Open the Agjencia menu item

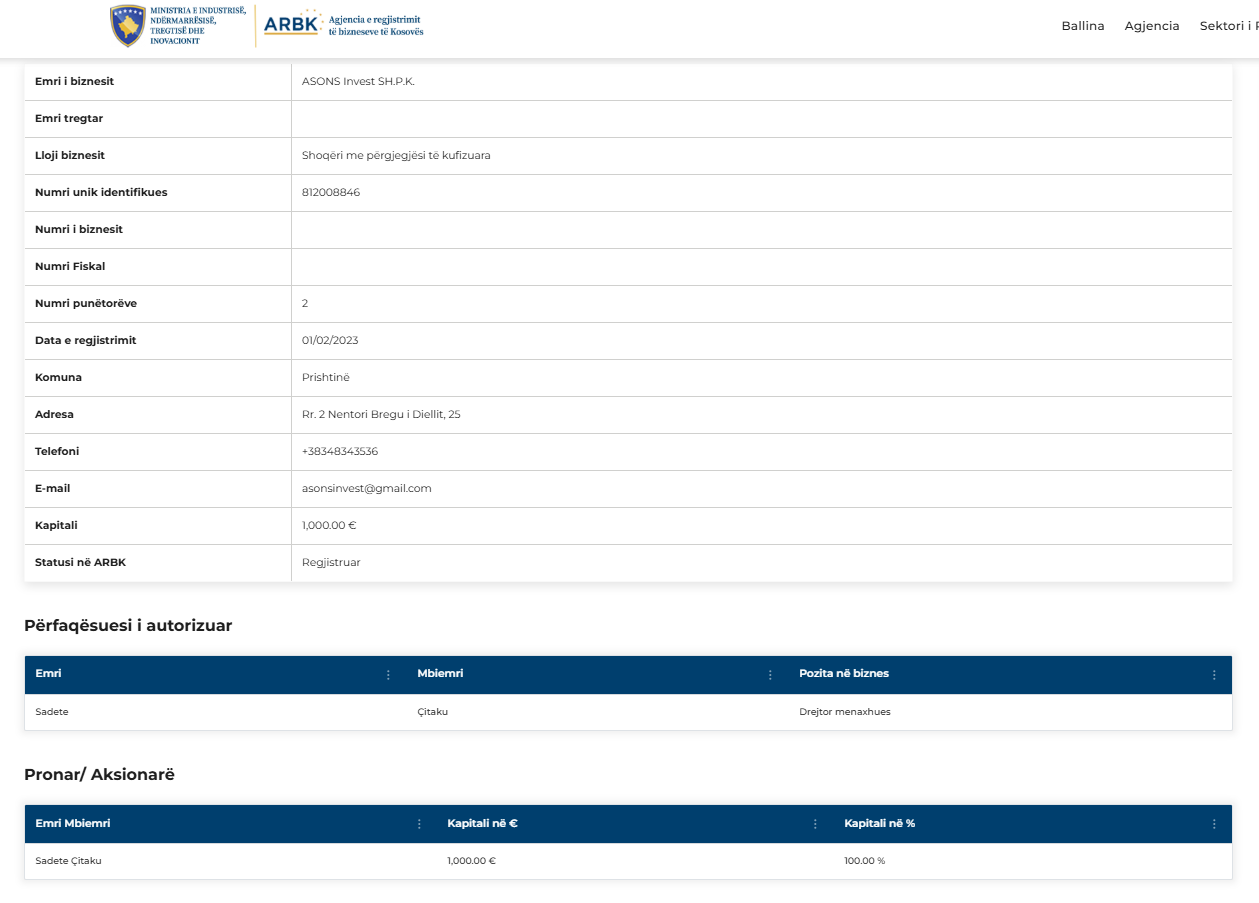1151,26
